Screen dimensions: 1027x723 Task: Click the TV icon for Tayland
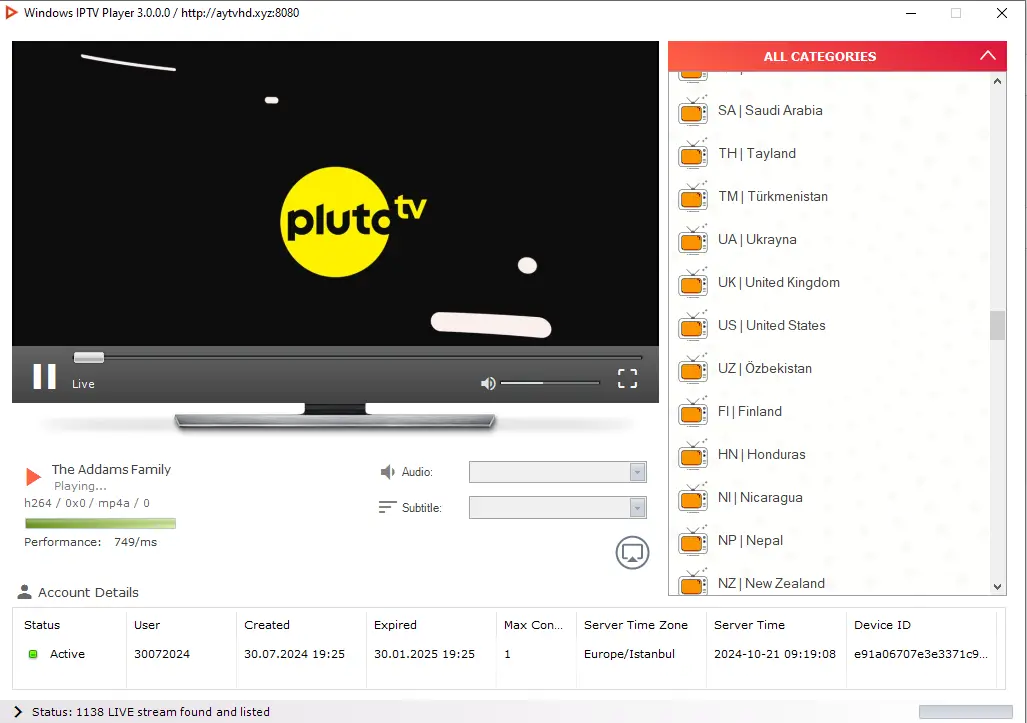click(x=693, y=154)
